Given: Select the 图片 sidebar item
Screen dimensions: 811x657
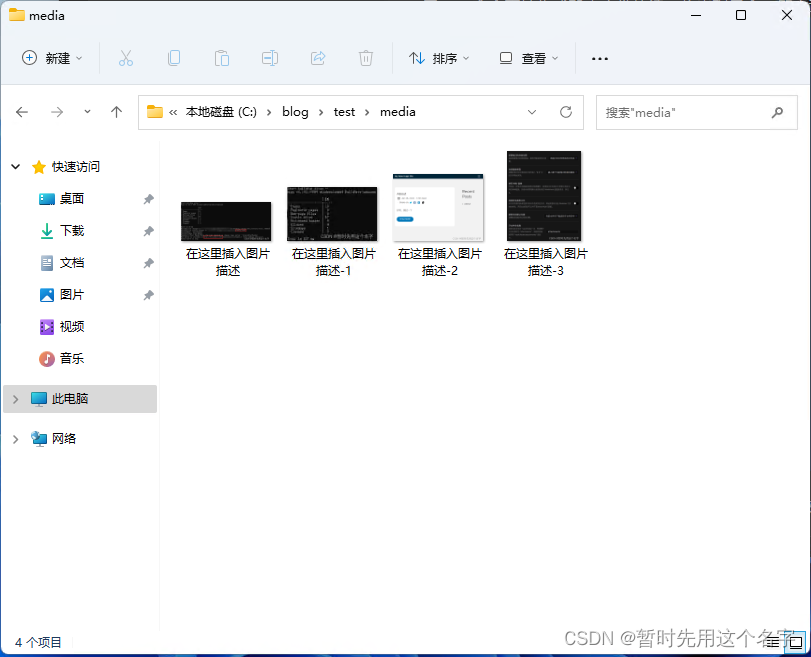Looking at the screenshot, I should click(x=69, y=294).
